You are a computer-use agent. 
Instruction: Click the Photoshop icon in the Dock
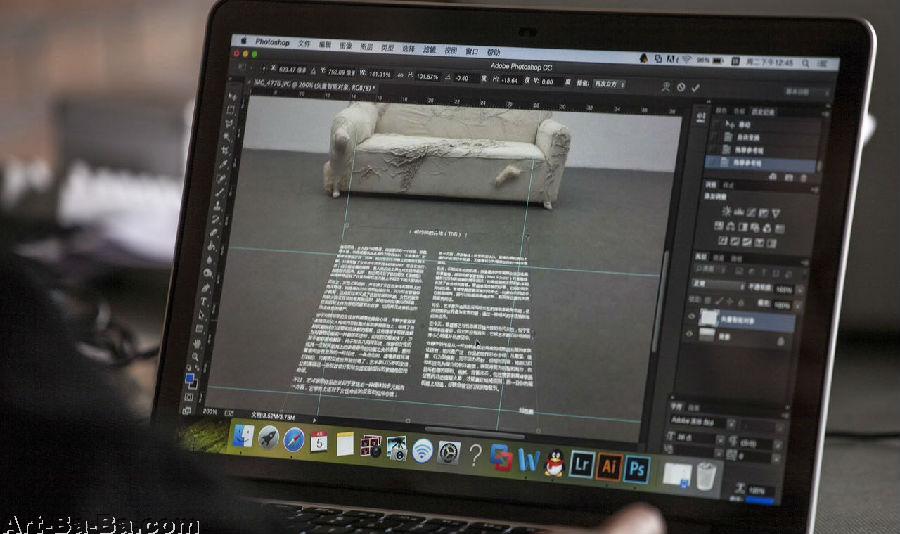[x=637, y=469]
